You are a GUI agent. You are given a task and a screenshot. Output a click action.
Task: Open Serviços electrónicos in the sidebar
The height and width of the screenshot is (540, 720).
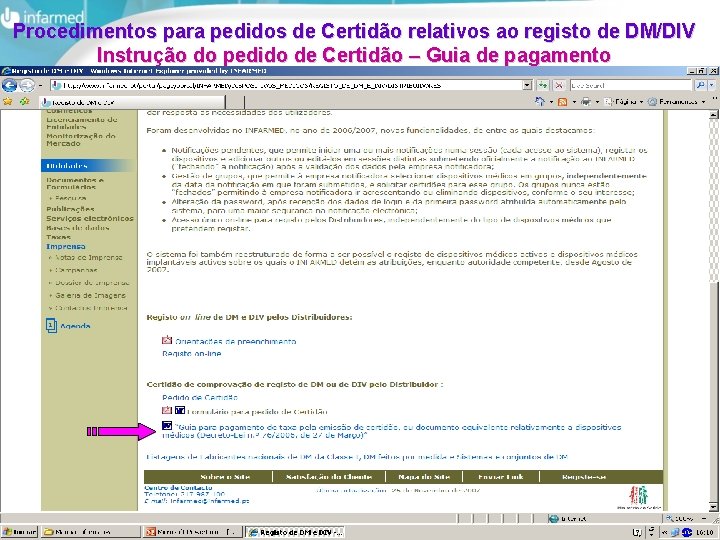[x=90, y=219]
